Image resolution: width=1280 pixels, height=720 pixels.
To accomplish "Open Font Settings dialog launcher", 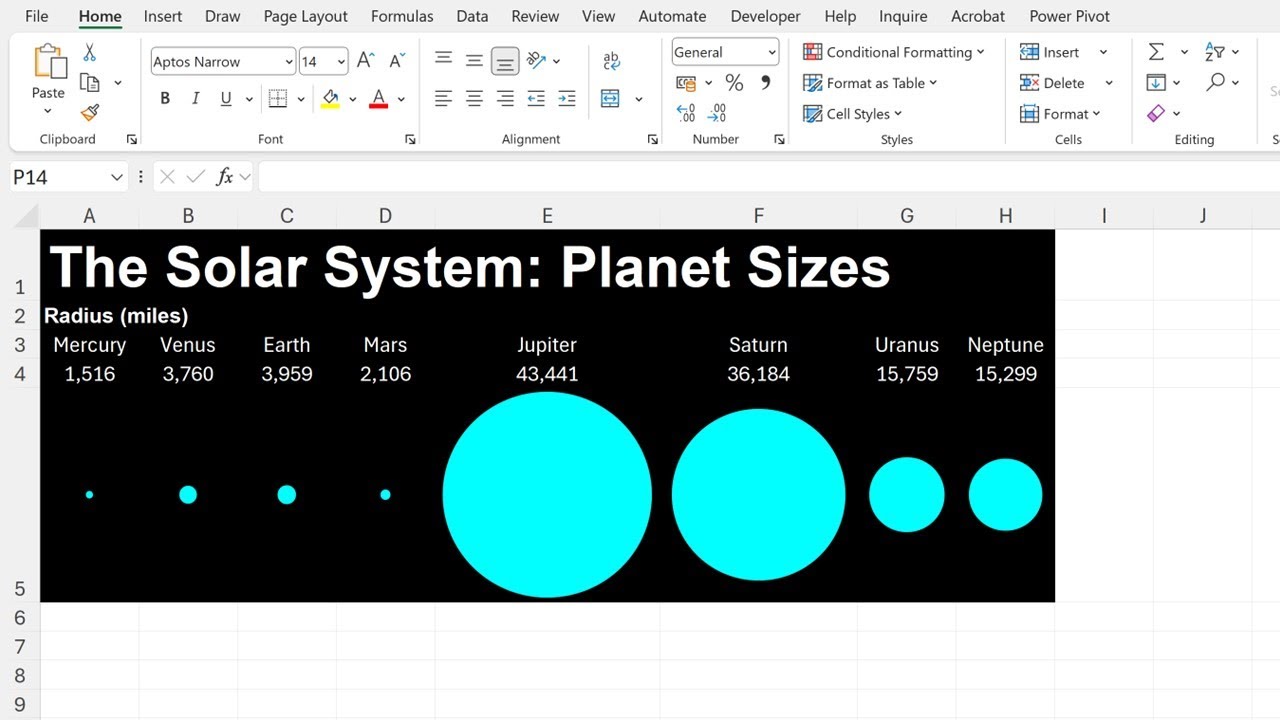I will coord(410,139).
